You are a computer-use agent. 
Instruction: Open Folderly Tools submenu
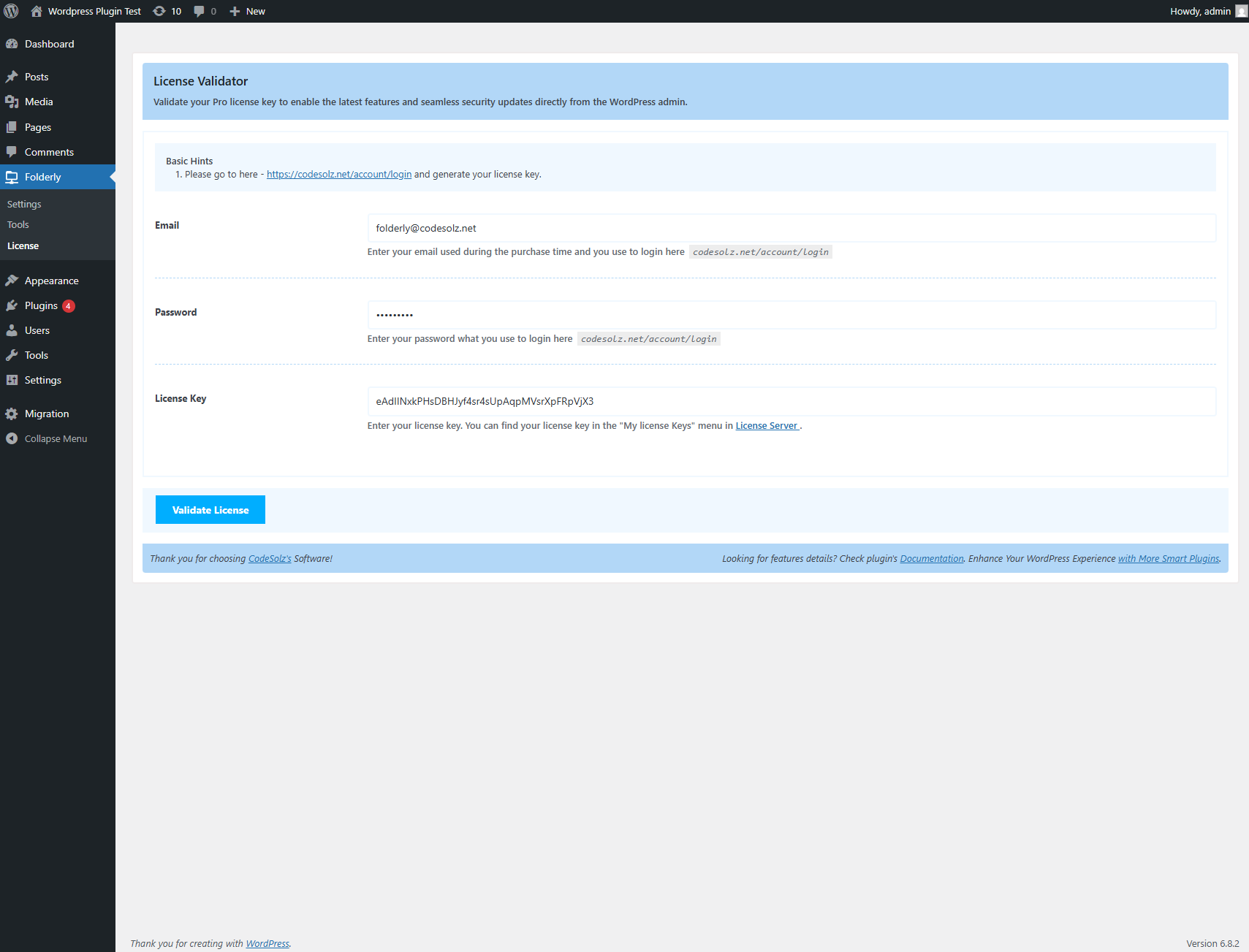pyautogui.click(x=18, y=224)
